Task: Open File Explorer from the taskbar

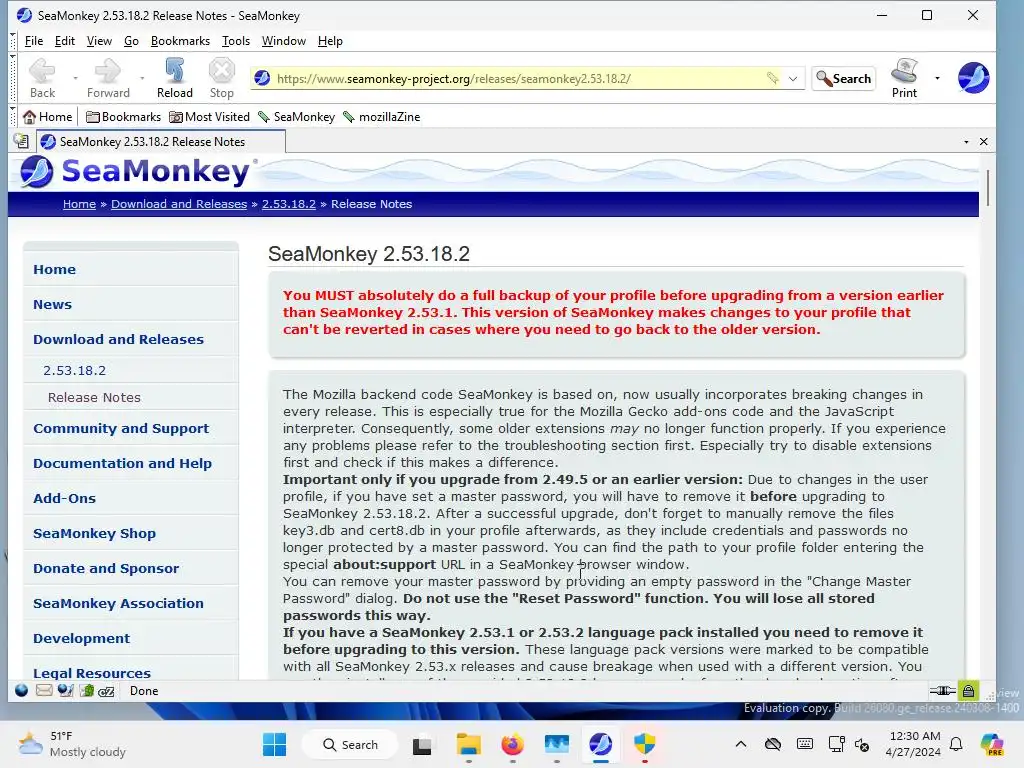Action: click(468, 744)
